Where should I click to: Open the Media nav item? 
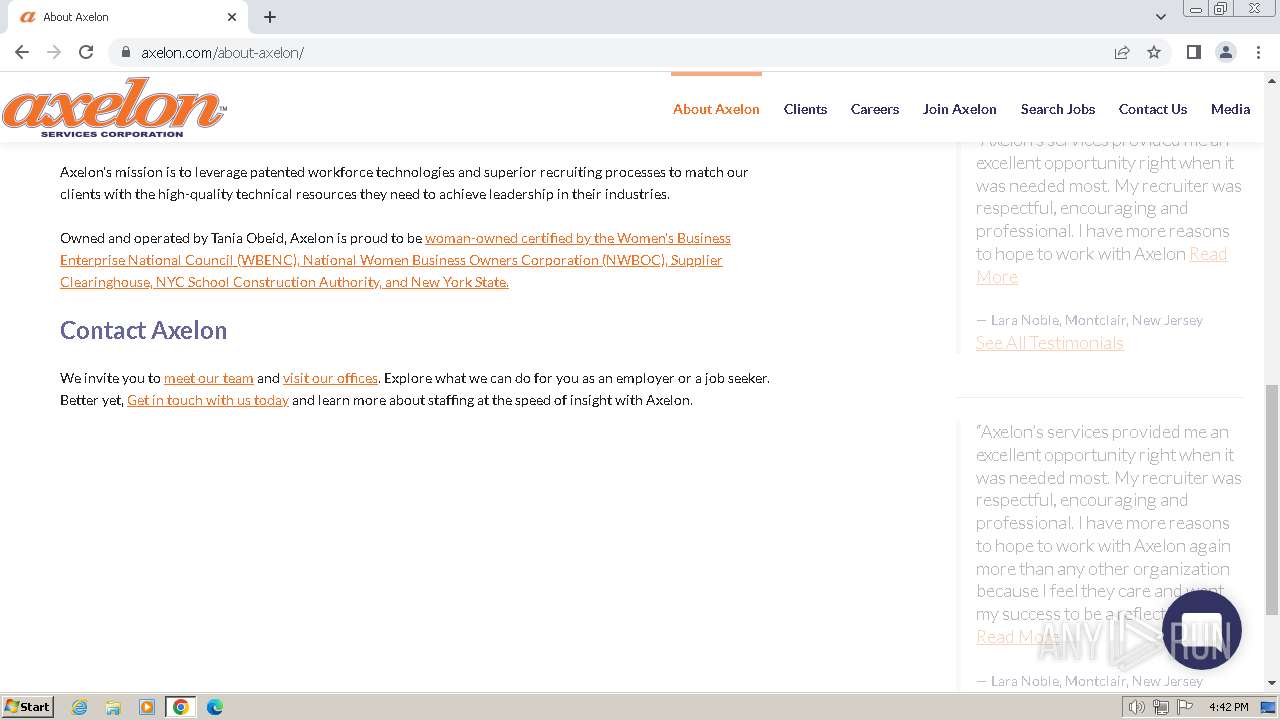point(1230,109)
